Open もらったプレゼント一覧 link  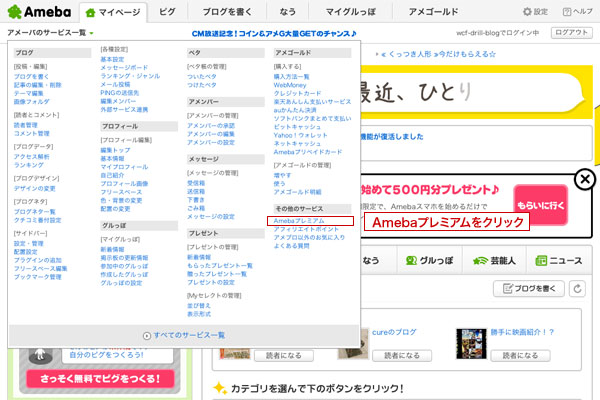point(220,266)
